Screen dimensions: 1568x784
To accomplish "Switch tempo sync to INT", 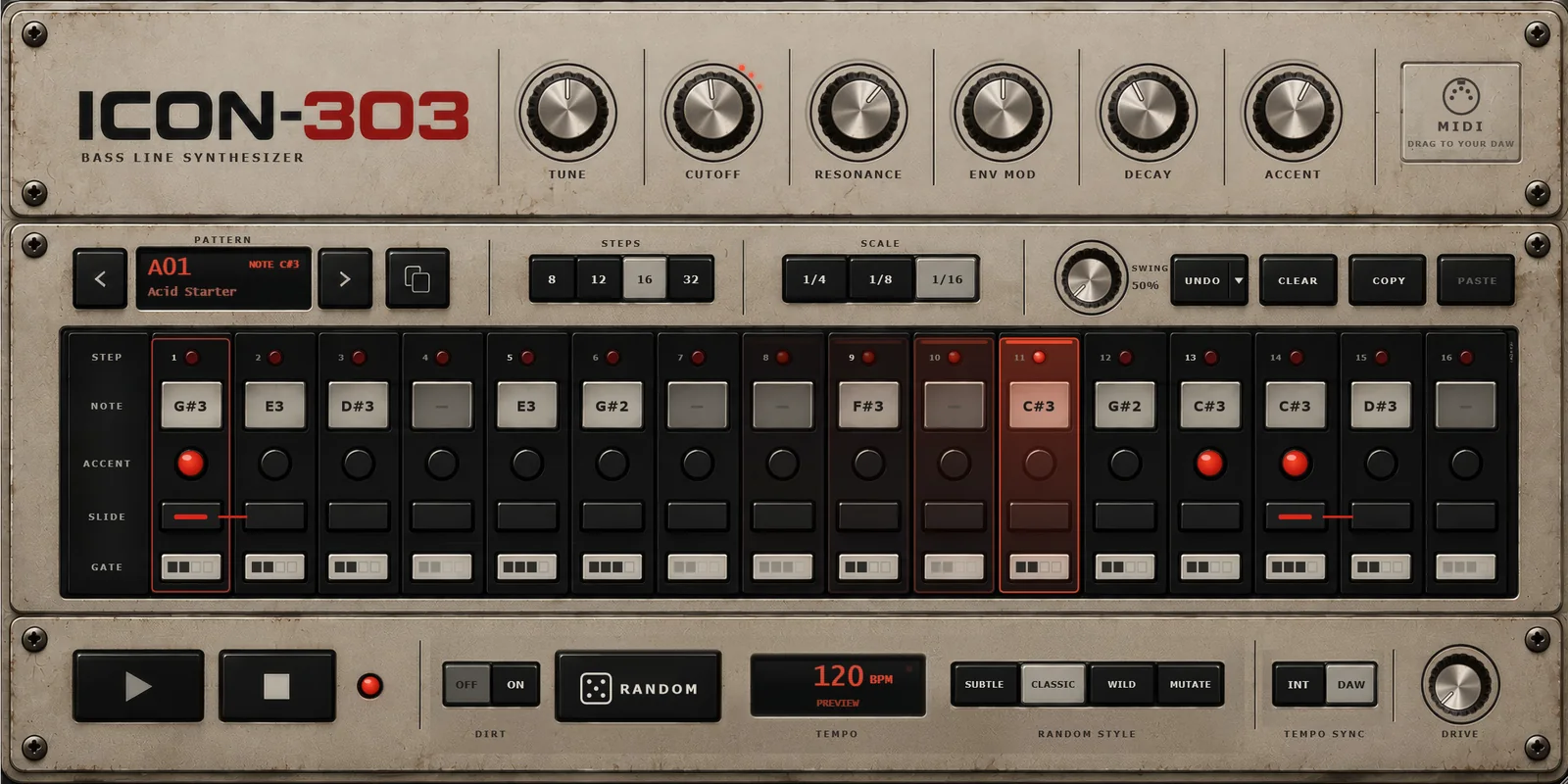I will tap(1298, 684).
